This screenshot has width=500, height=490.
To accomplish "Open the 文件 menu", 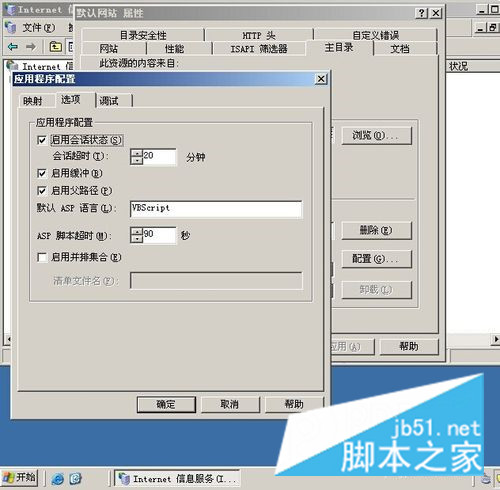I will [x=38, y=28].
